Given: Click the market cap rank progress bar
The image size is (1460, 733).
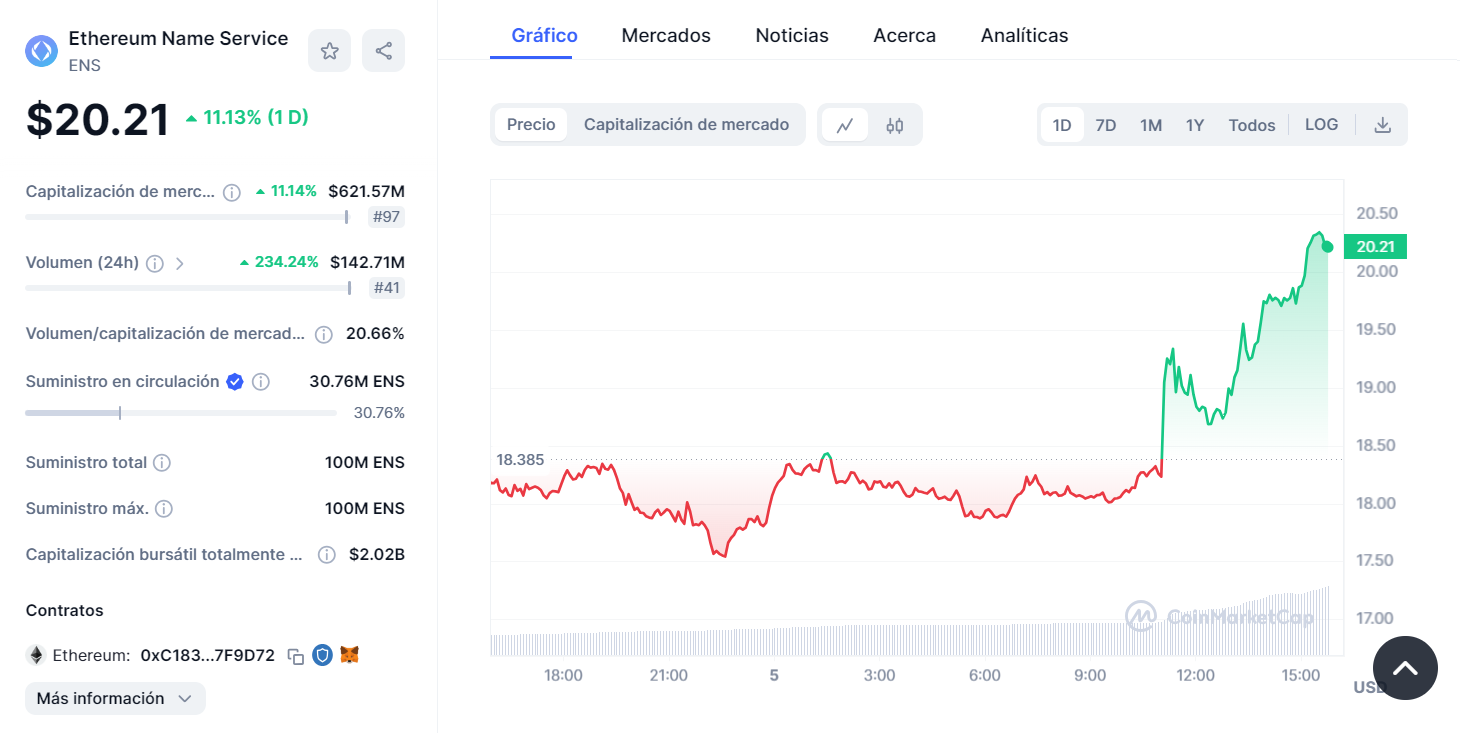Looking at the screenshot, I should point(187,217).
